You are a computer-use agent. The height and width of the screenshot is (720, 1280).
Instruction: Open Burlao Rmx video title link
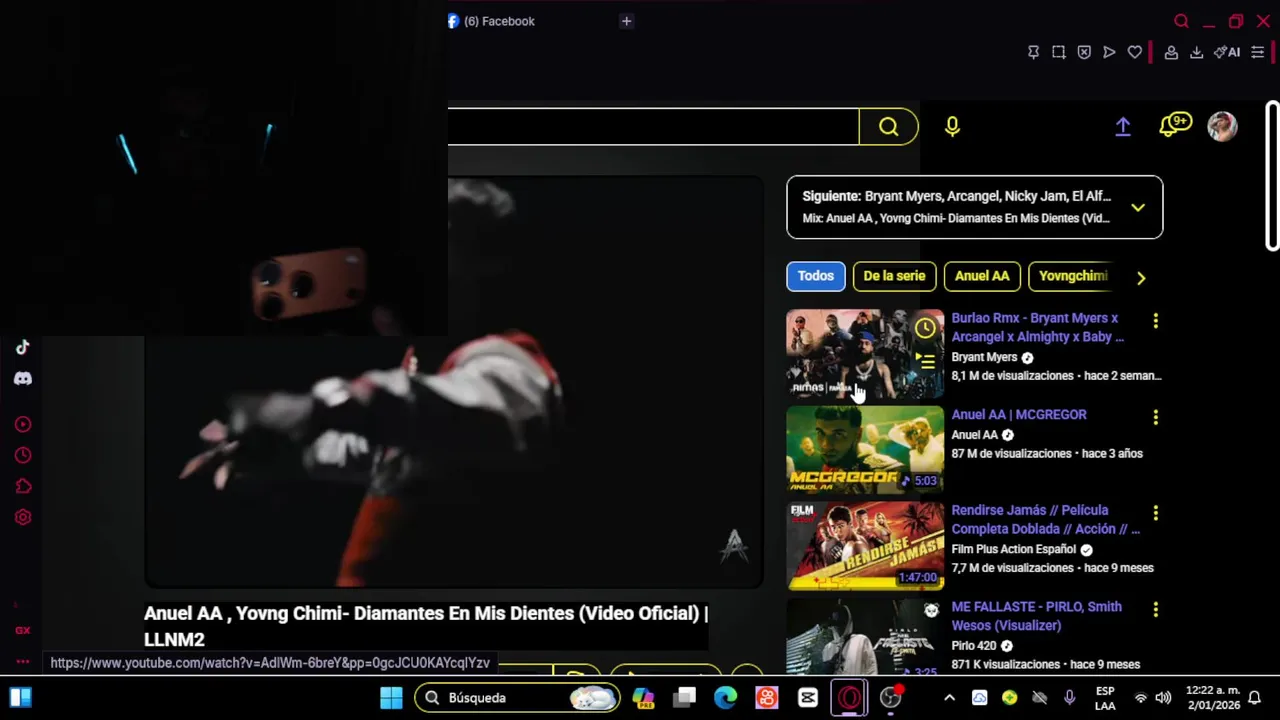[1037, 327]
